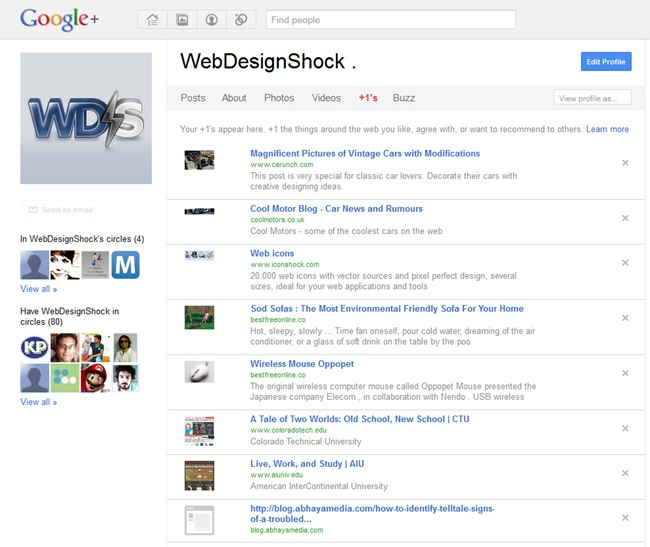Click the Learn more link
The image size is (650, 547).
[607, 129]
